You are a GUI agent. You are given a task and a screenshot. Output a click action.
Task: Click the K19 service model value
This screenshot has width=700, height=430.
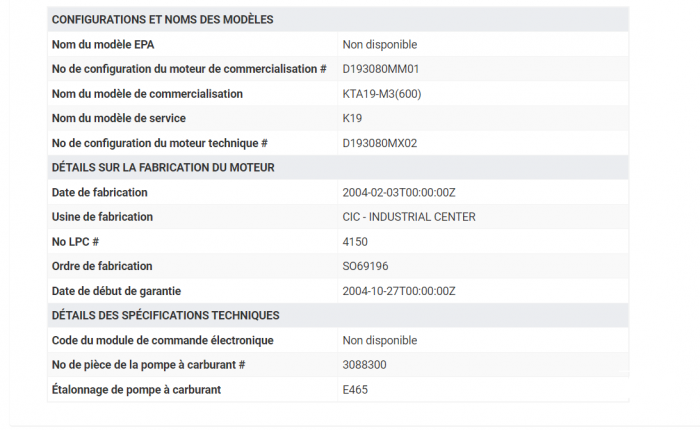(352, 118)
